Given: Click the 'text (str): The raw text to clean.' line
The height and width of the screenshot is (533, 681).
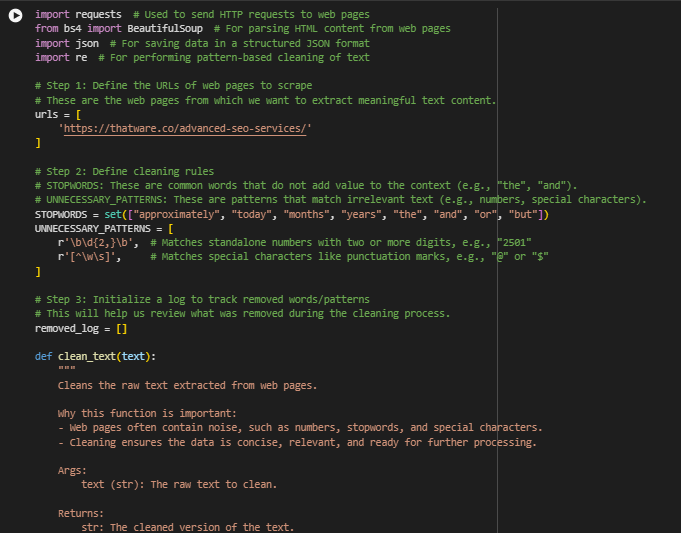Looking at the screenshot, I should pos(179,484).
